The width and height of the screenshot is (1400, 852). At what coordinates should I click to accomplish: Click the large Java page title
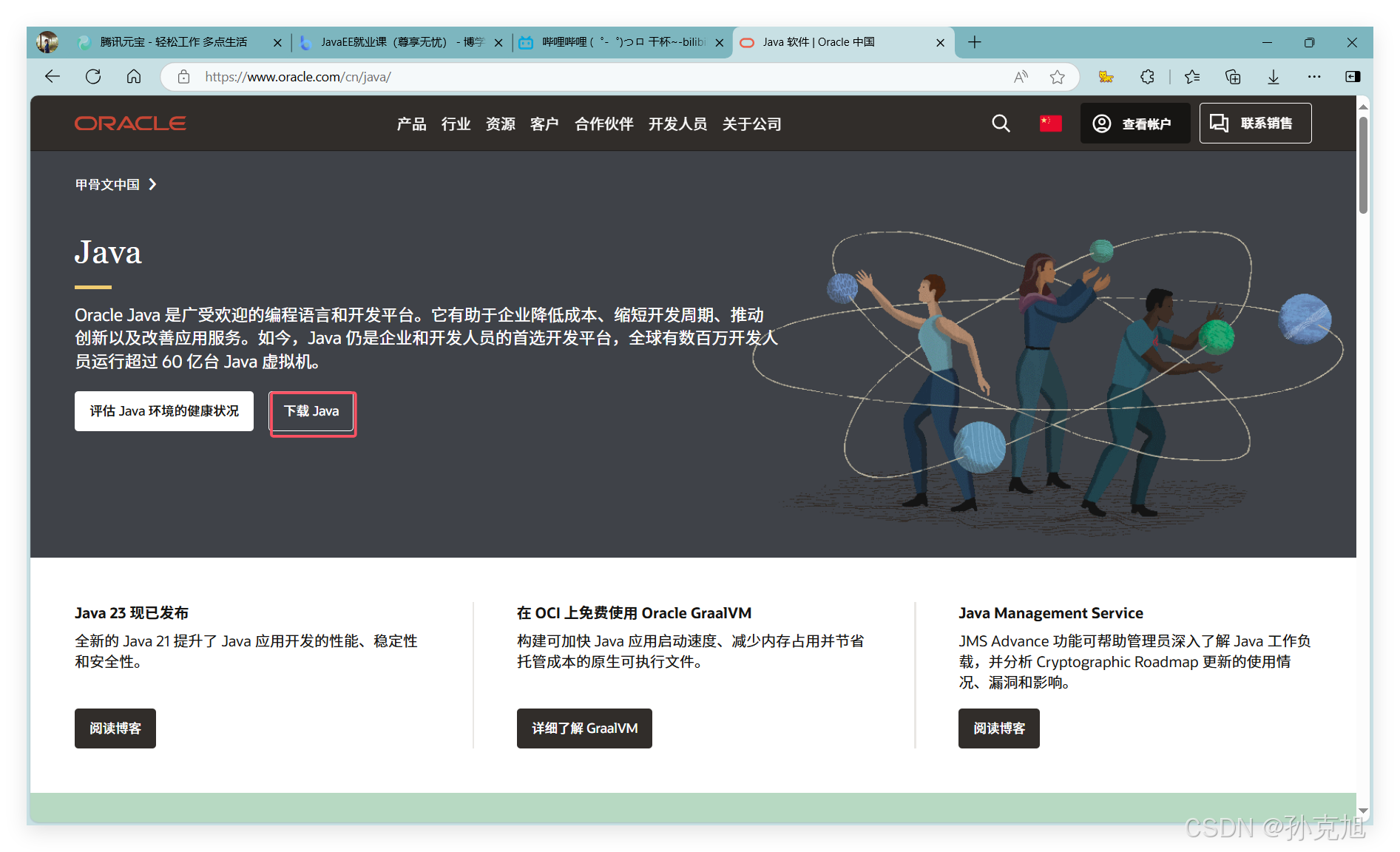pos(108,252)
